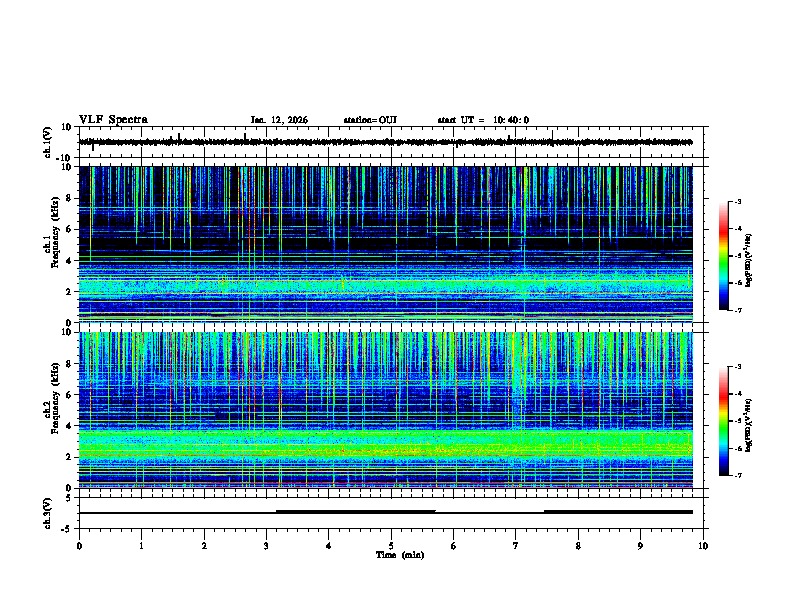Click the ch.2 spectrogram "6" kHz tick label

point(69,395)
